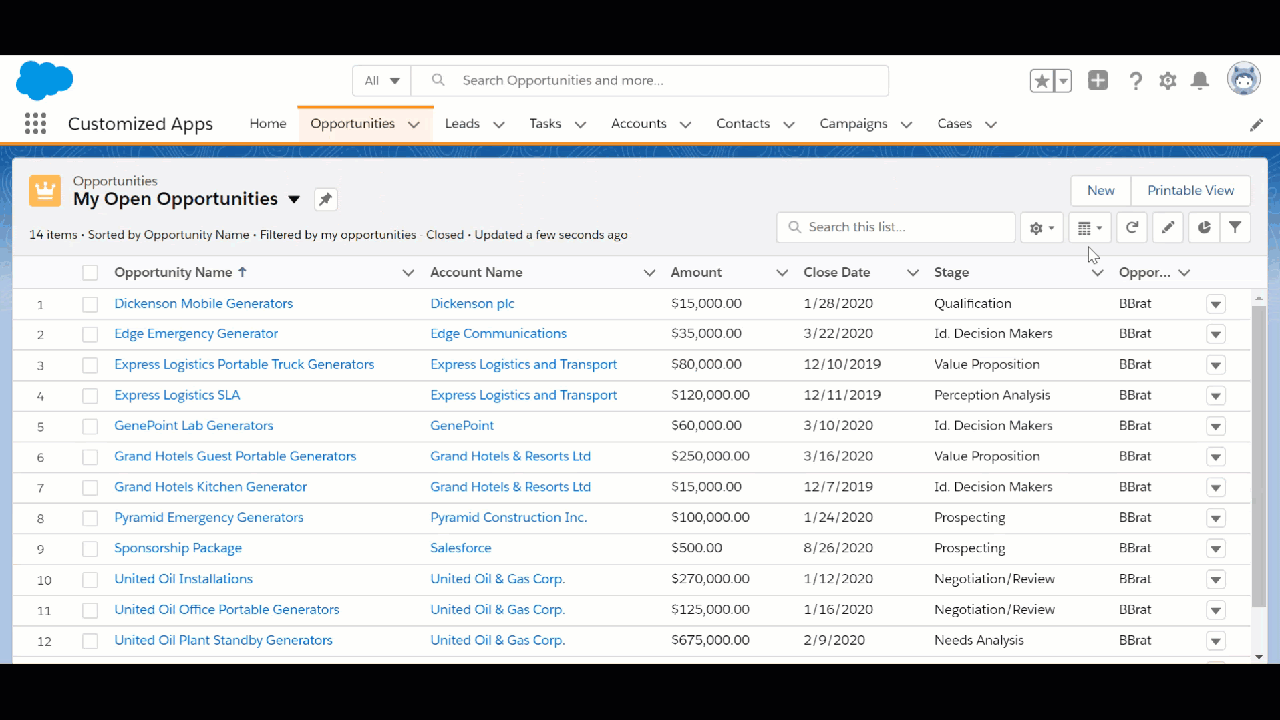
Task: Select all rows via header checkbox
Action: [x=89, y=271]
